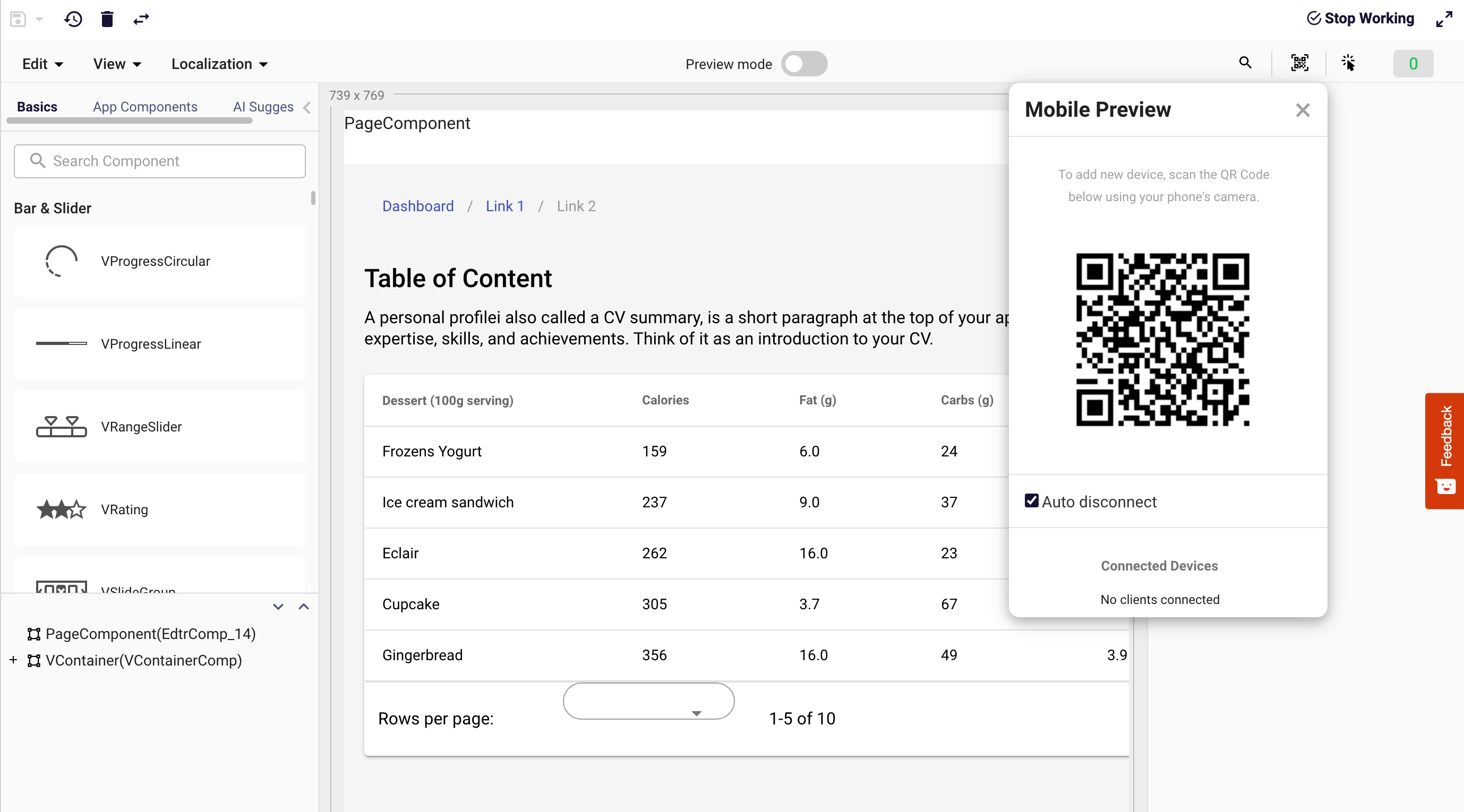Open the Edit dropdown menu
The image size is (1464, 812).
42,64
